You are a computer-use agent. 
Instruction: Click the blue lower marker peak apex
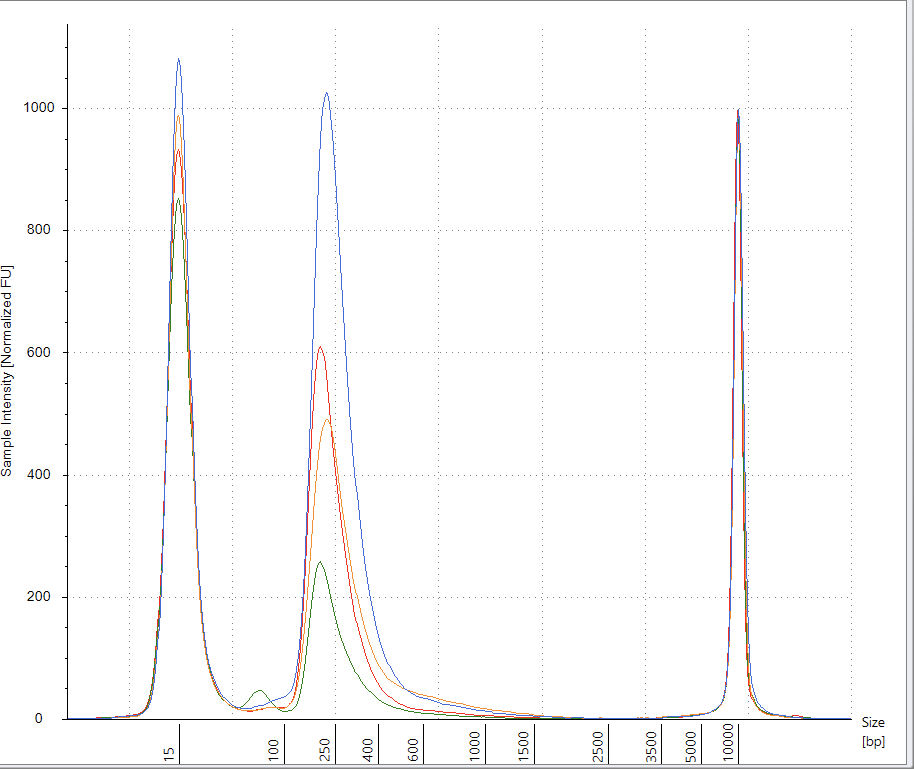coord(178,59)
